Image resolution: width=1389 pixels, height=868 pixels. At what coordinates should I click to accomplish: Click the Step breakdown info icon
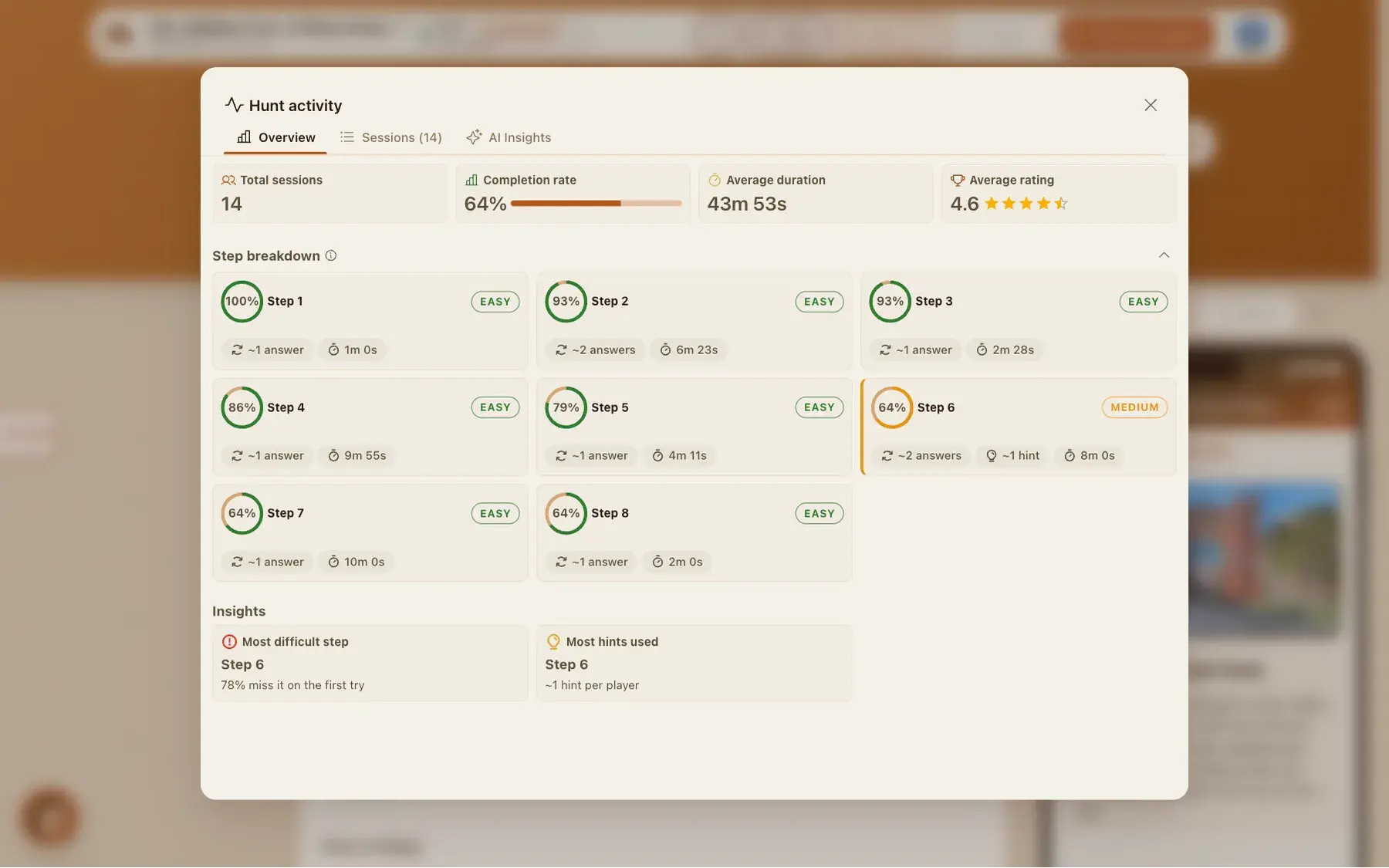331,255
